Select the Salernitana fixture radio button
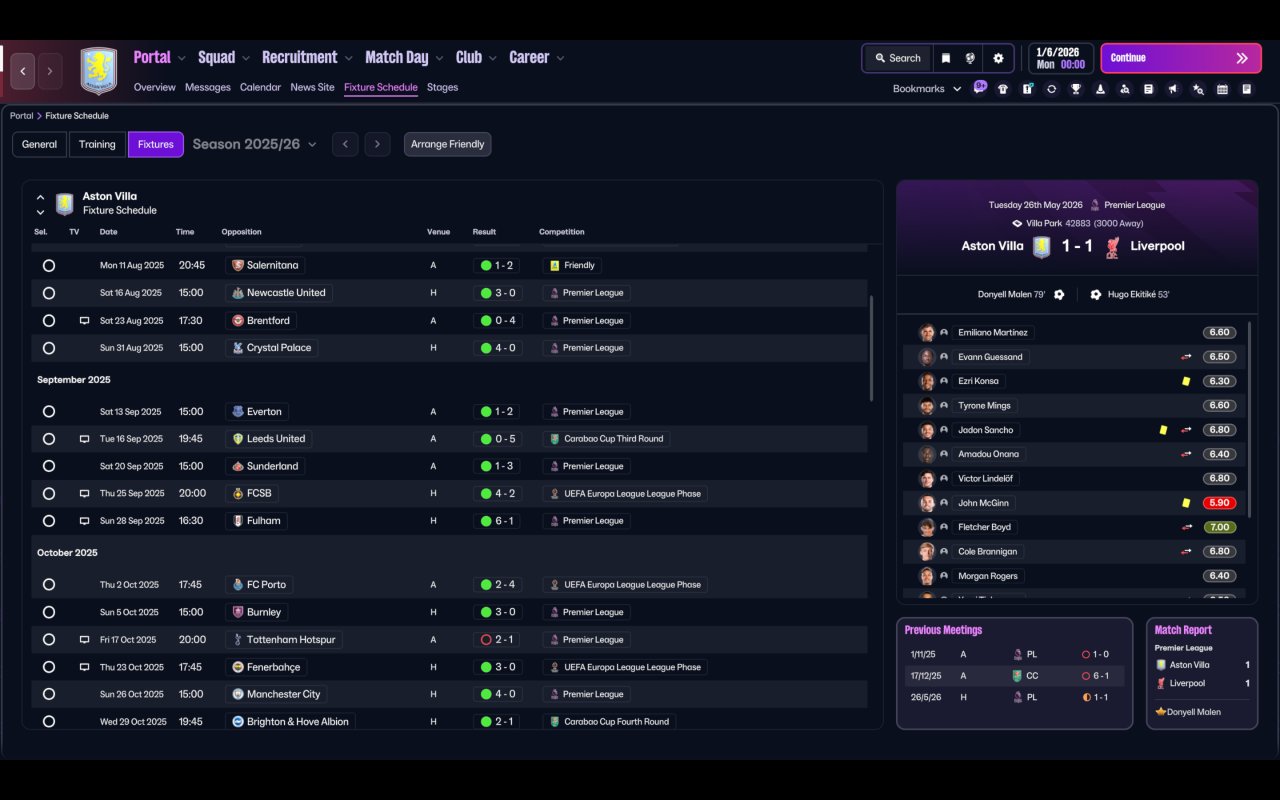 [x=49, y=266]
